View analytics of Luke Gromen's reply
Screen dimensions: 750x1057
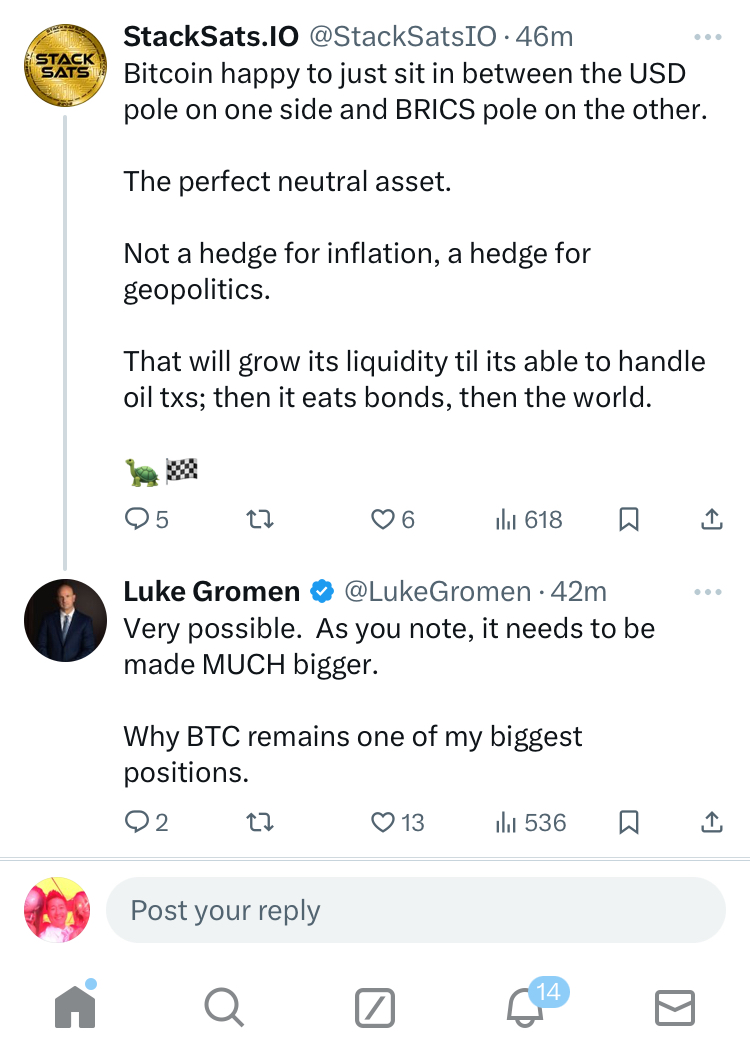506,822
